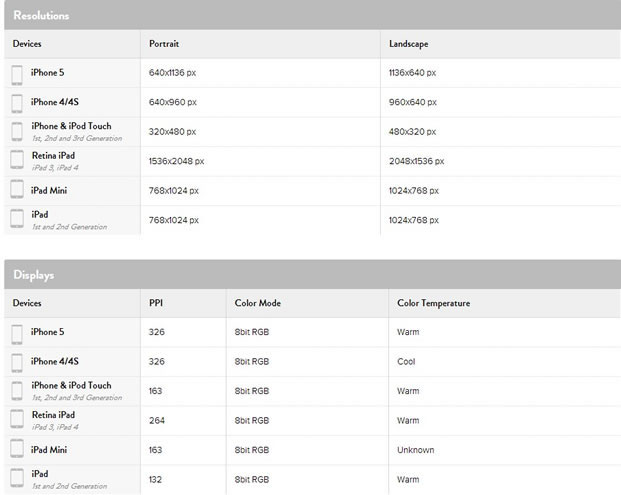Click 1st and 2nd Generation subtitle in Resolutions

[x=70, y=227]
